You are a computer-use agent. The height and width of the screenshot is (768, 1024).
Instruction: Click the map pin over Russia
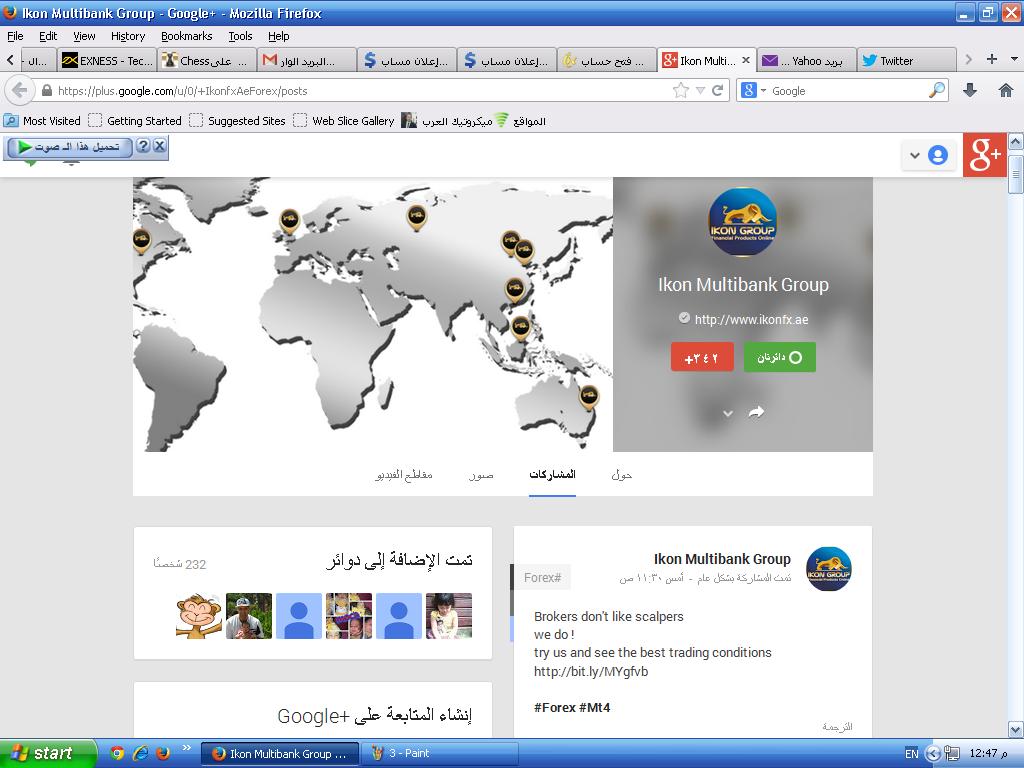click(417, 217)
